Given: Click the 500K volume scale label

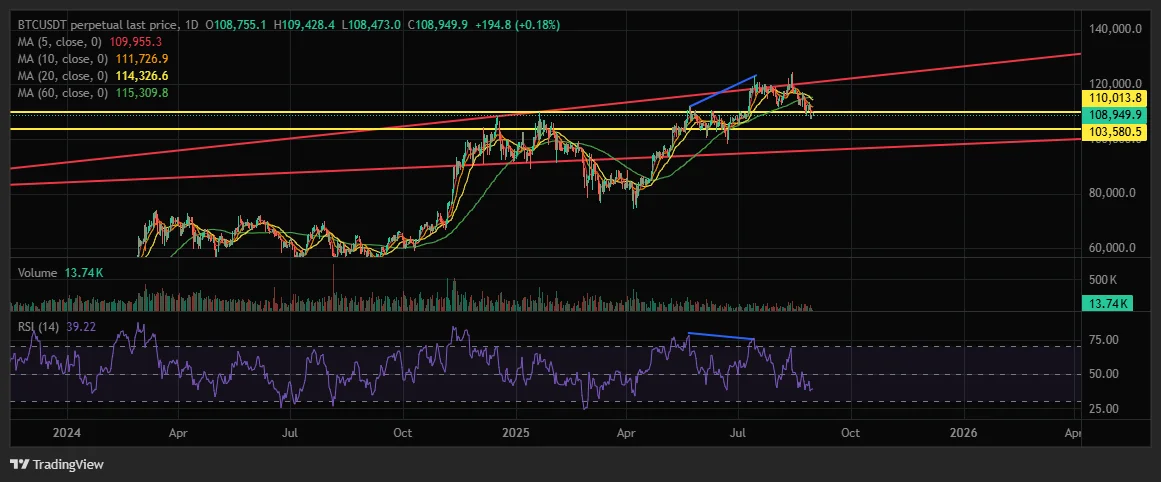Looking at the screenshot, I should (1105, 279).
